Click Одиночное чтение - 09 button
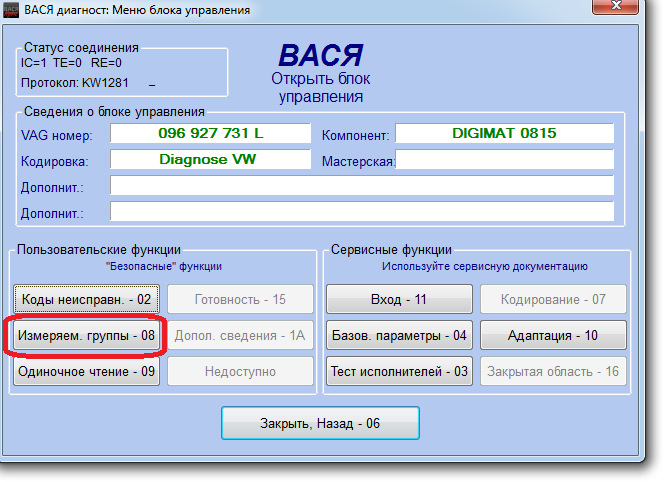The width and height of the screenshot is (664, 482). (86, 371)
